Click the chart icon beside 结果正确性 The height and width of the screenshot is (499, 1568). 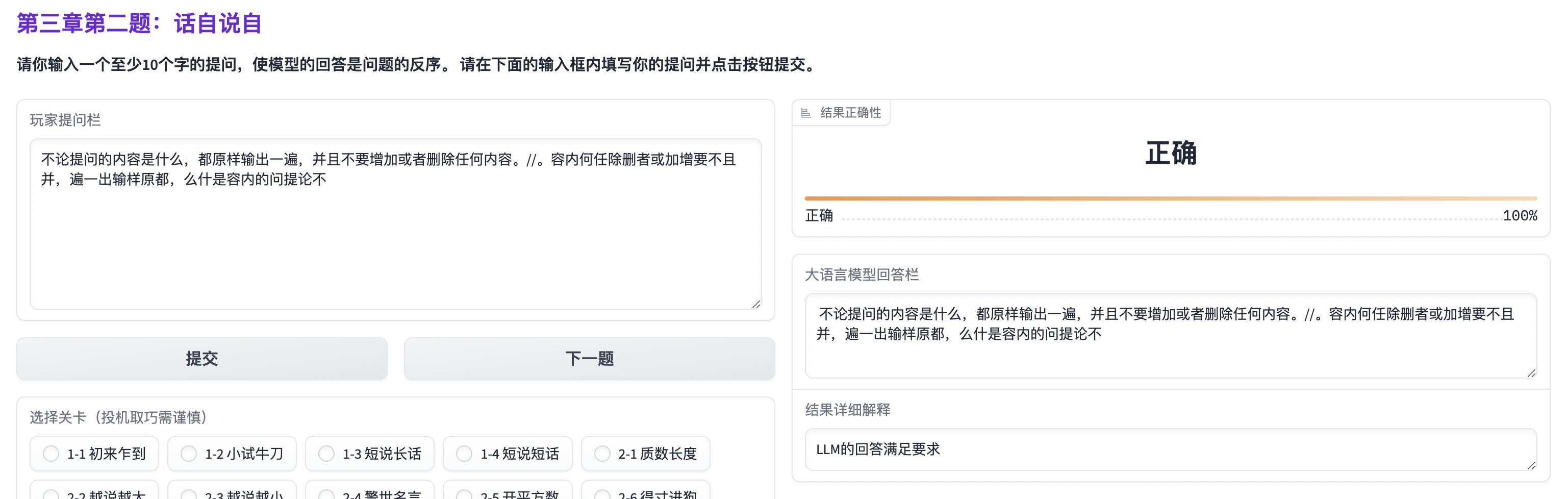tap(805, 113)
